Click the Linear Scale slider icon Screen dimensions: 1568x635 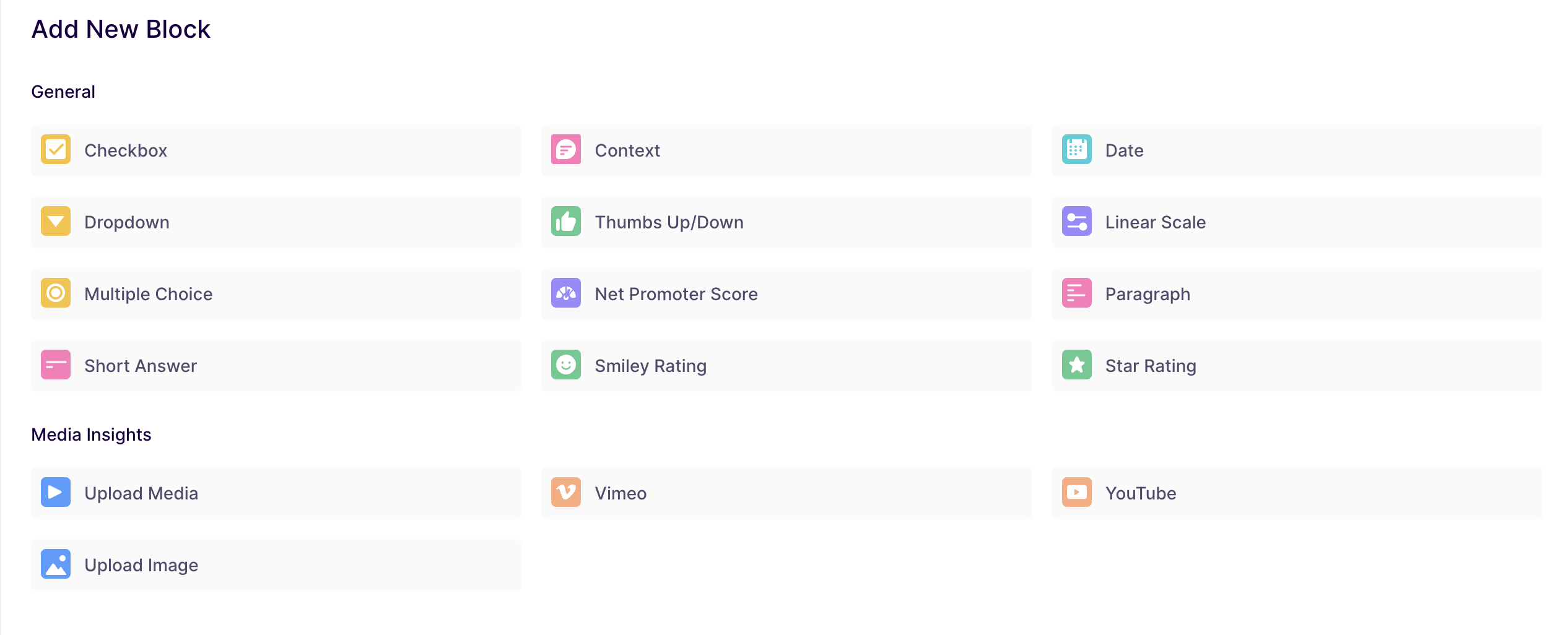click(1076, 222)
